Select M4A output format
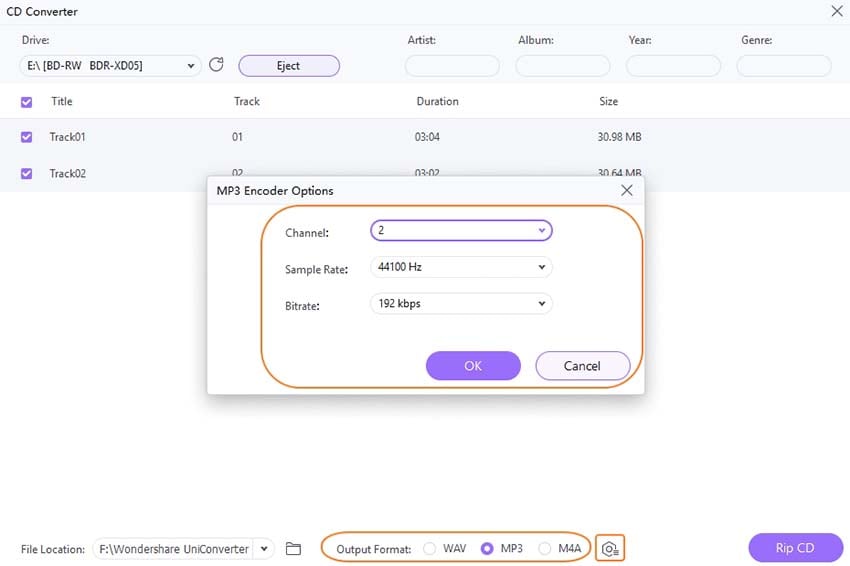The image size is (850, 566). pyautogui.click(x=545, y=549)
